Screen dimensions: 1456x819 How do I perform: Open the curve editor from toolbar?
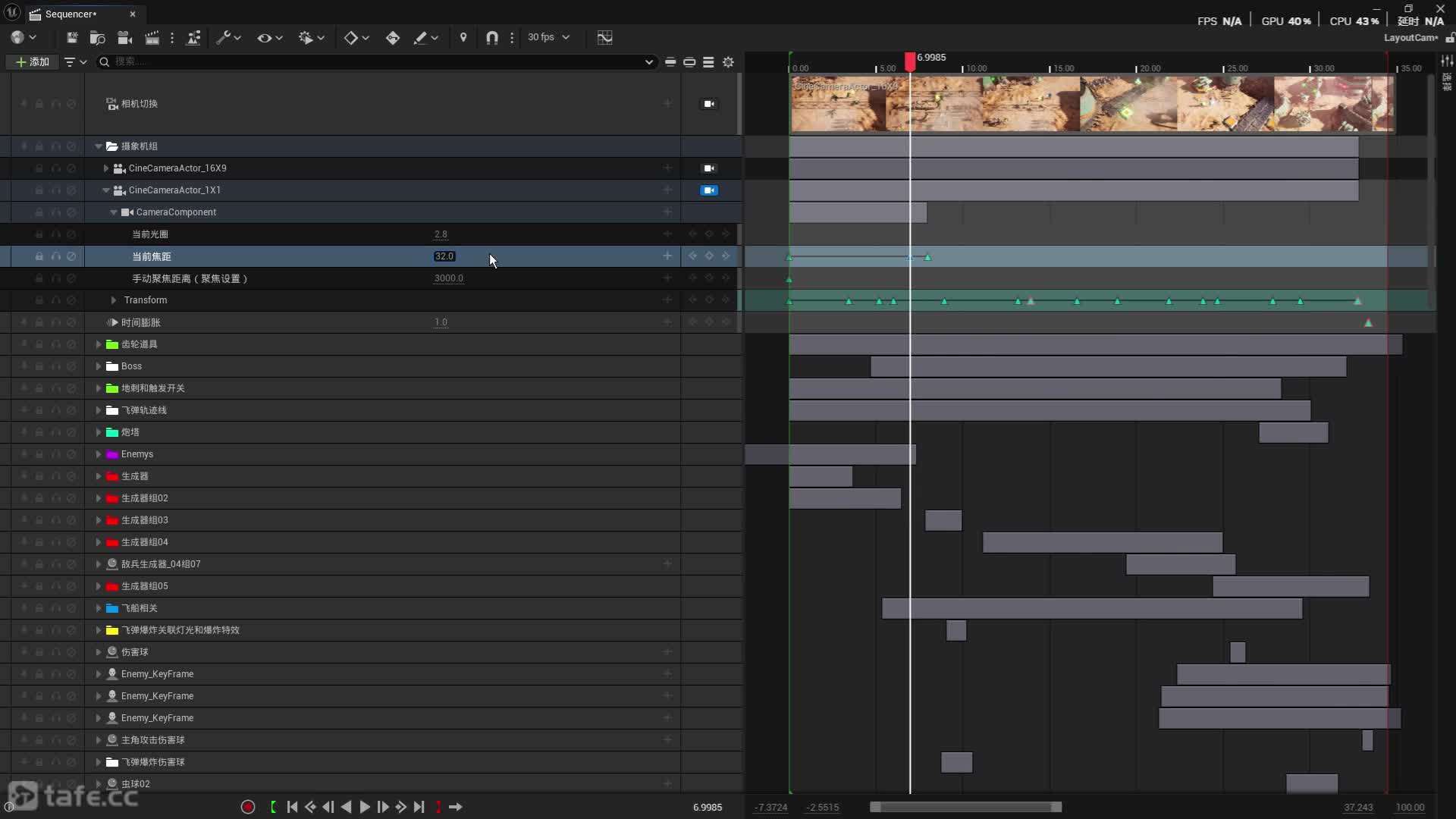click(x=604, y=37)
